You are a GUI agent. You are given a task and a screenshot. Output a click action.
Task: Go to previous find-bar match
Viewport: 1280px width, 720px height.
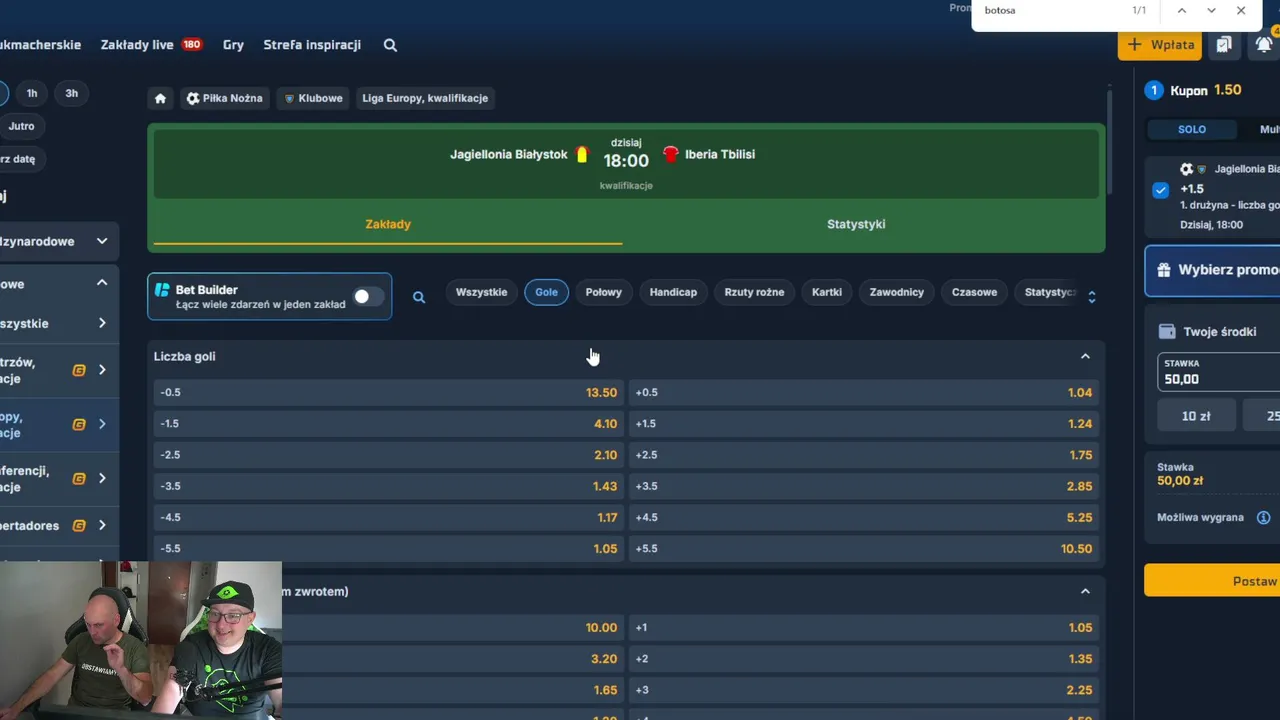tap(1182, 10)
